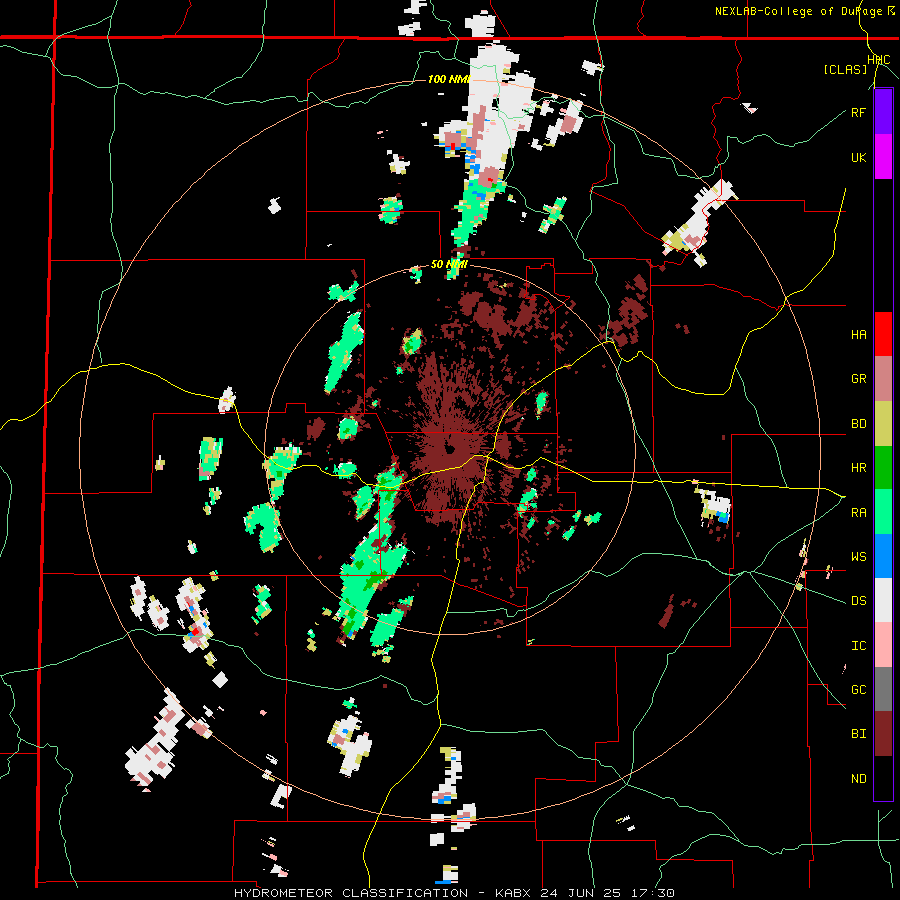The width and height of the screenshot is (900, 900).
Task: Click the HR dark green legend swatch
Action: pos(883,467)
